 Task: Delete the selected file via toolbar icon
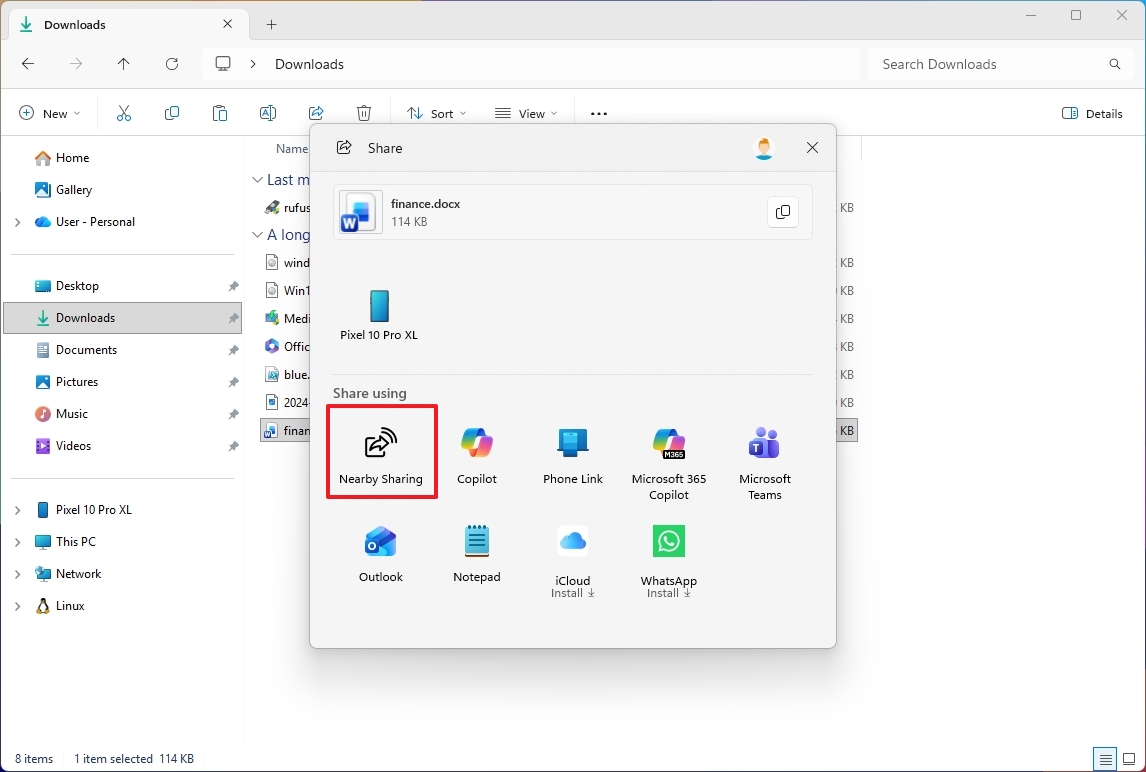coord(364,113)
